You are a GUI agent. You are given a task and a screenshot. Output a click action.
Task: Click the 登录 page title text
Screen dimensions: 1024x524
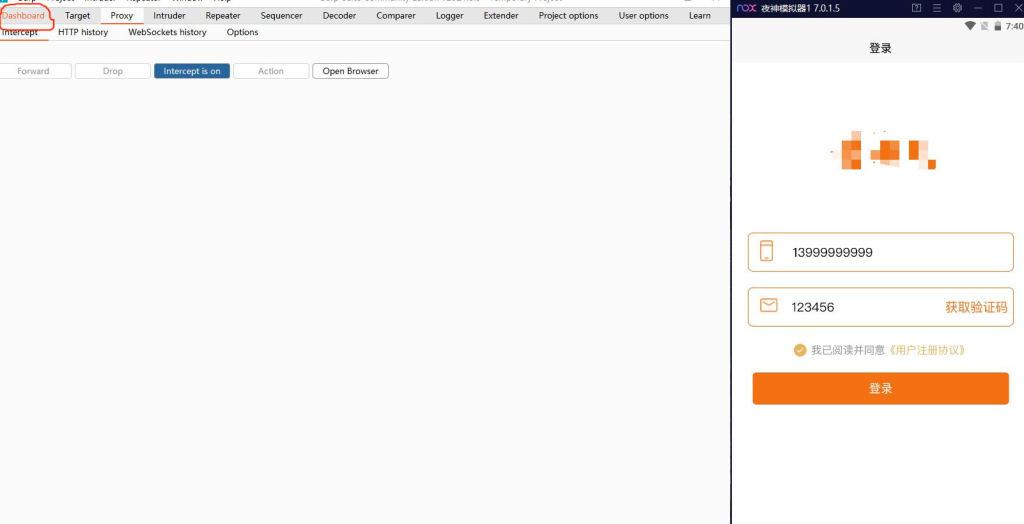[x=880, y=48]
